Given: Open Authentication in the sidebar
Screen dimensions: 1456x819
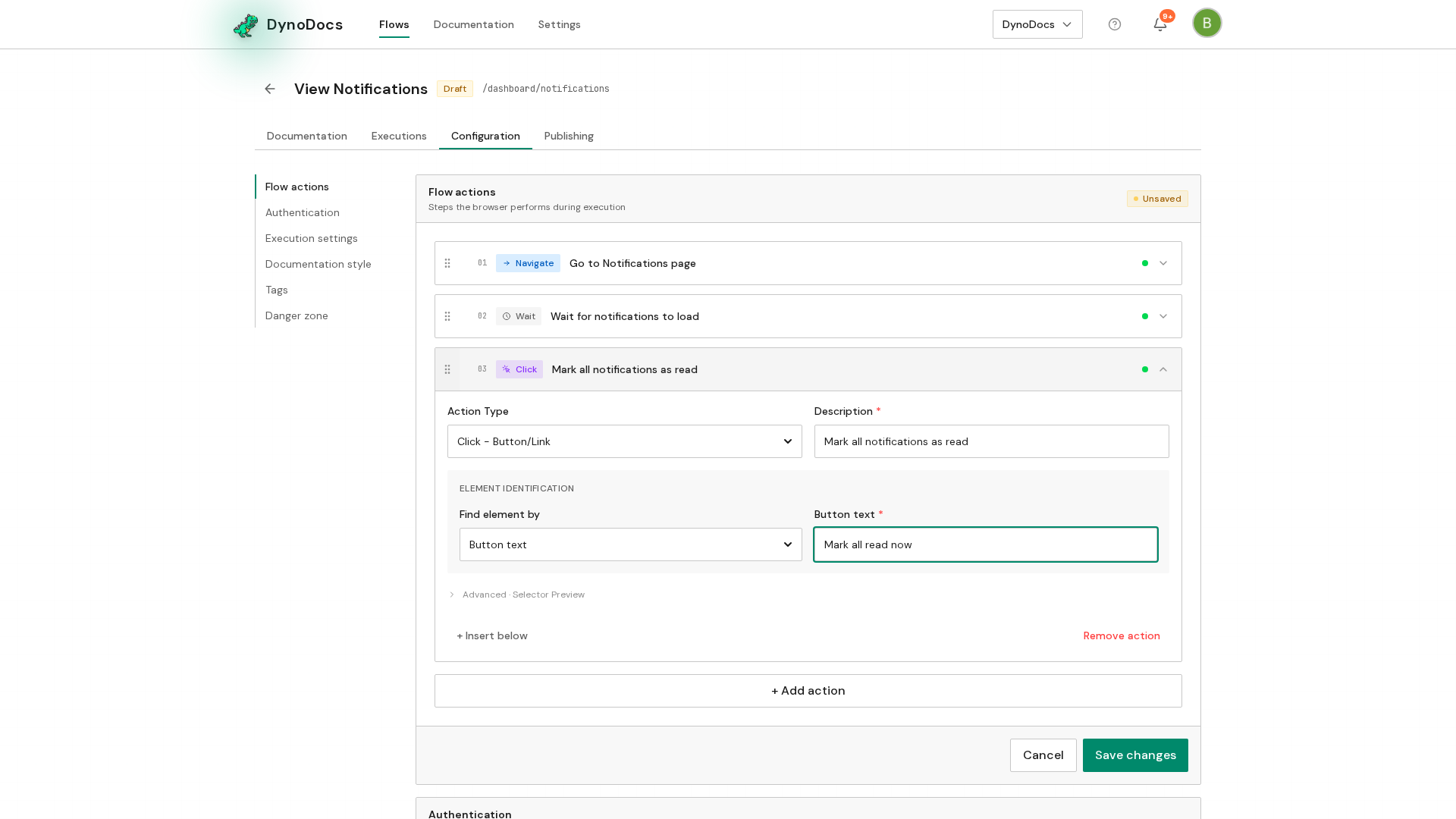Looking at the screenshot, I should (x=303, y=212).
